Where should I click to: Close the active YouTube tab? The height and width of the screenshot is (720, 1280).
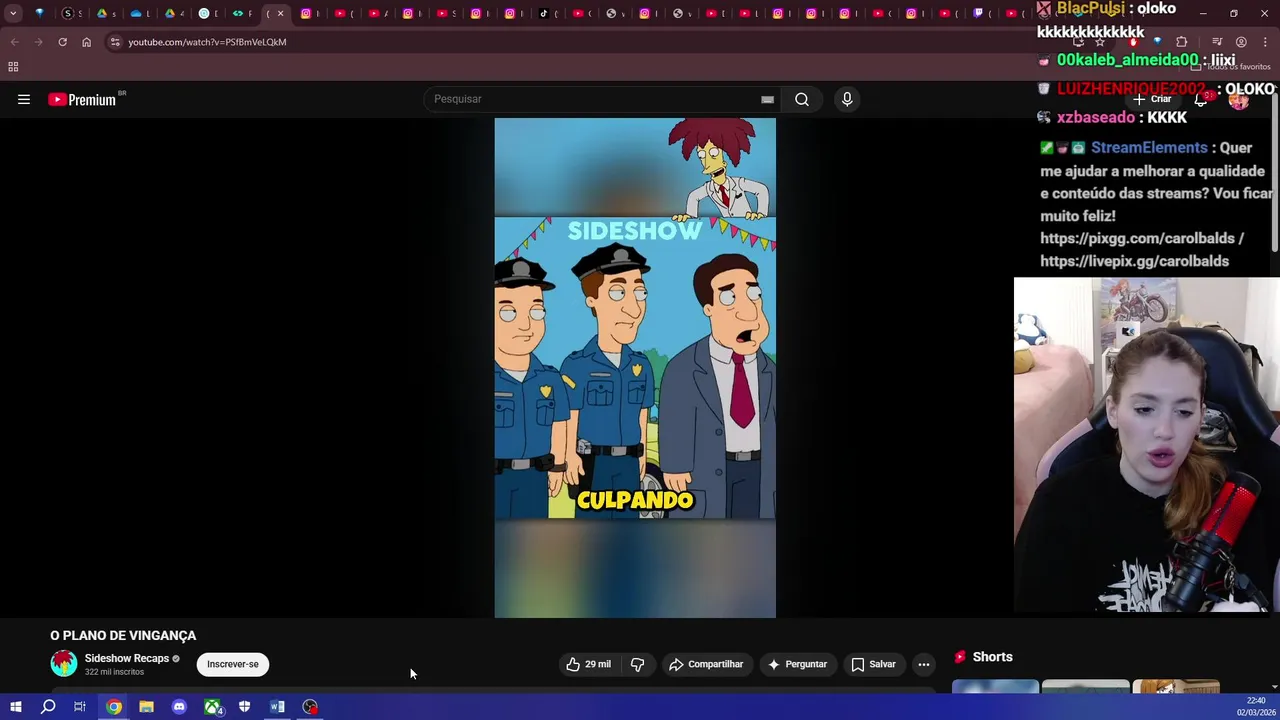pyautogui.click(x=280, y=13)
